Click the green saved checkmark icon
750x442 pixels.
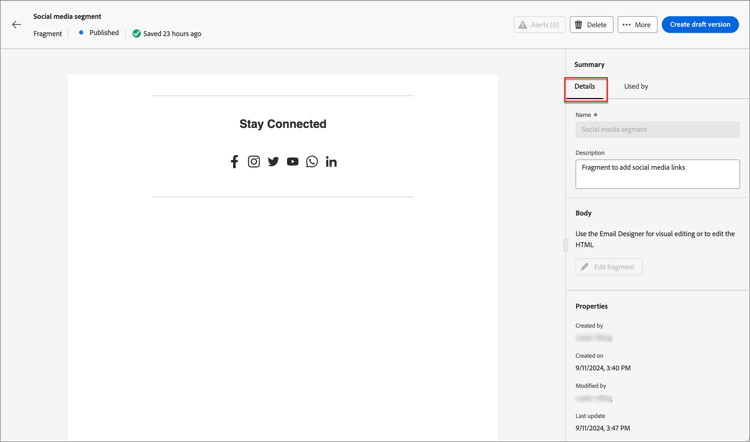click(136, 33)
